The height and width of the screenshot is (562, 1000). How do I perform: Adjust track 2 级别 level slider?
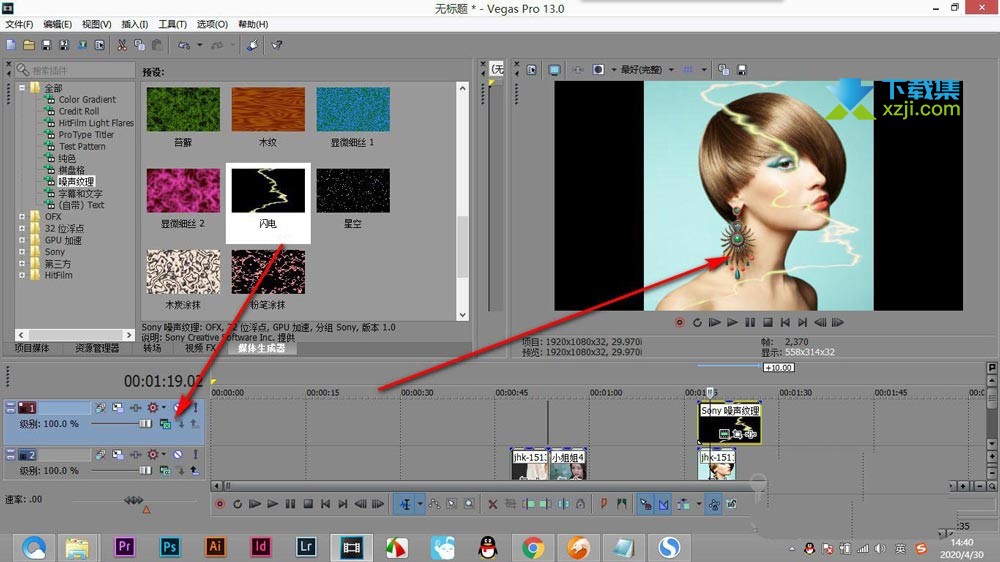(145, 471)
